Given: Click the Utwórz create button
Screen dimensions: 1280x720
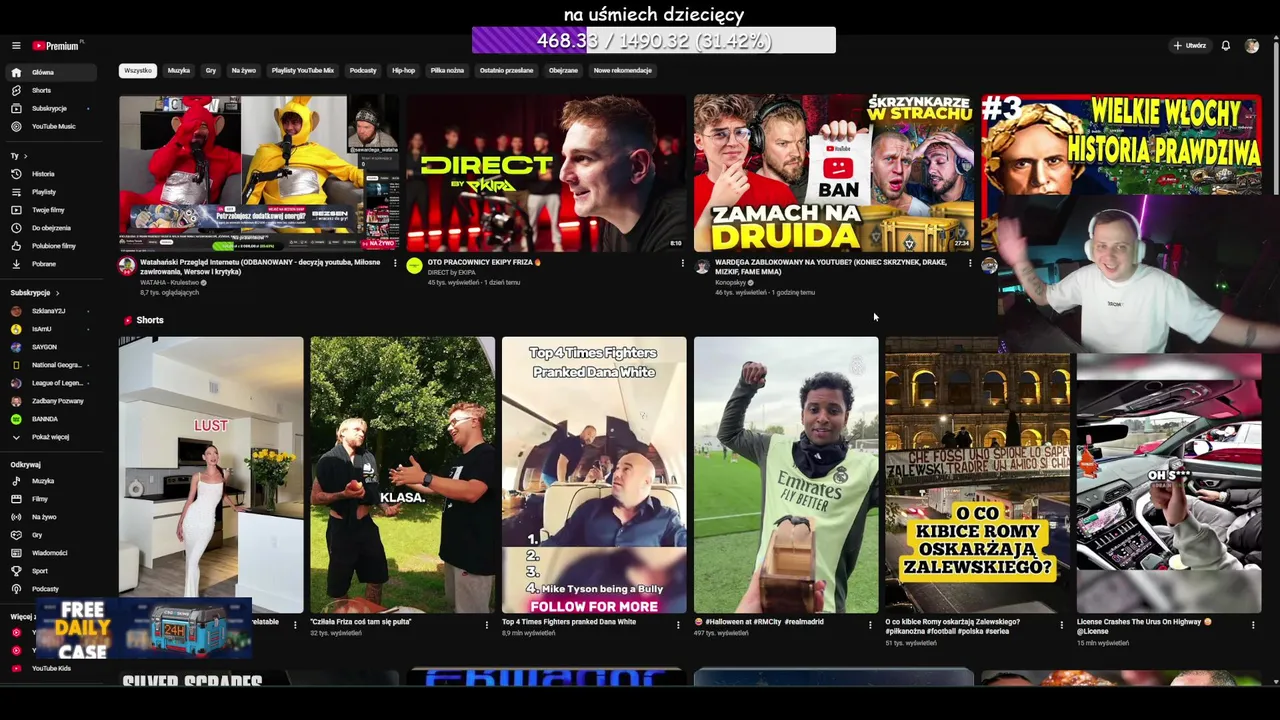Looking at the screenshot, I should (1190, 46).
